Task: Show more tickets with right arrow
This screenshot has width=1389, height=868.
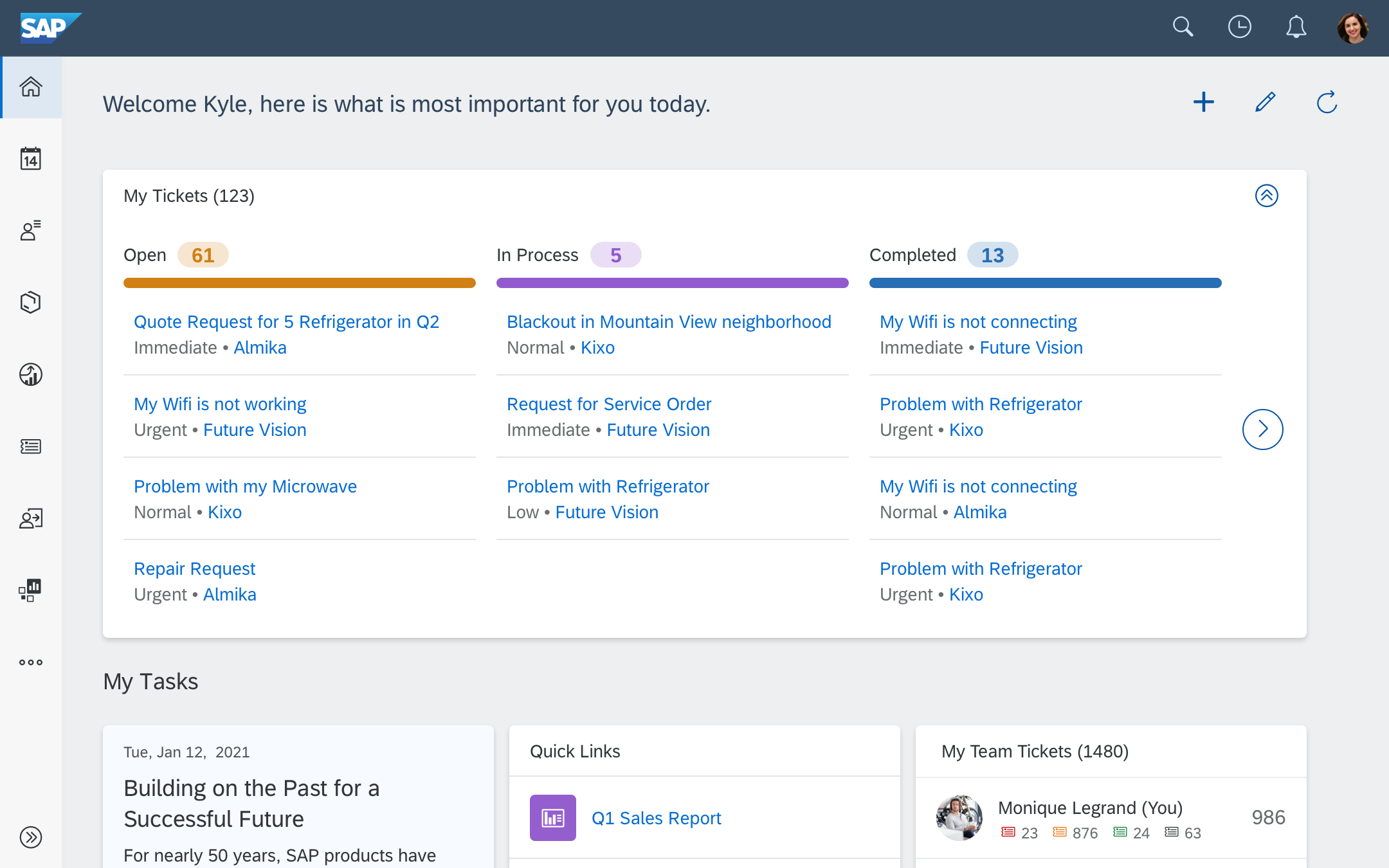Action: 1262,429
